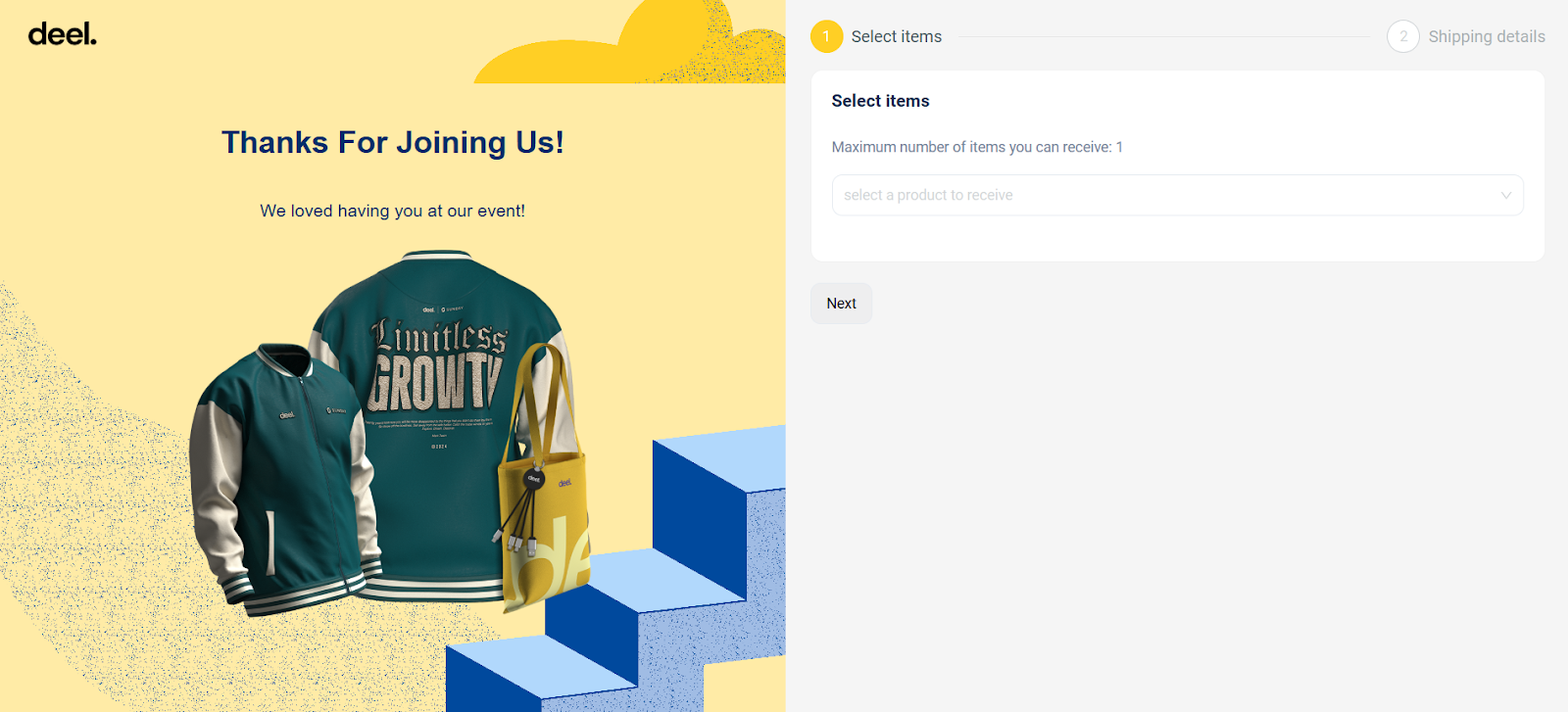Click the Next button

click(841, 304)
